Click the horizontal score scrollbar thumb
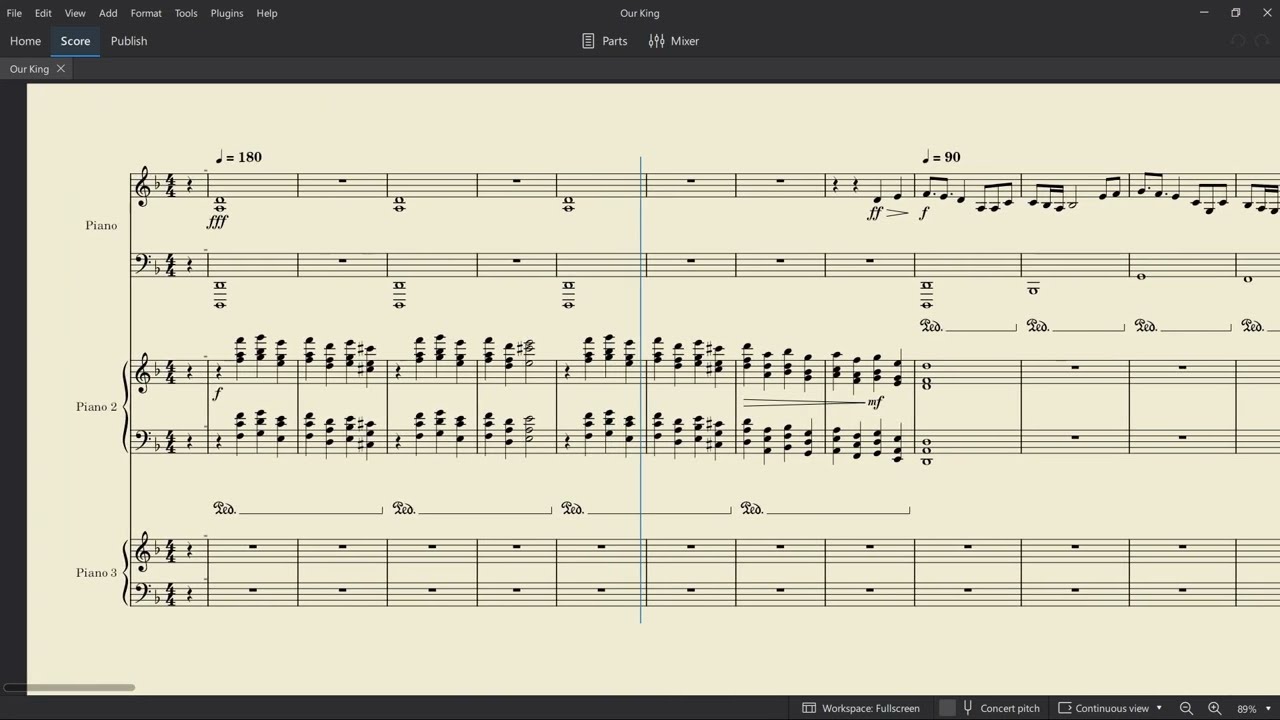Image resolution: width=1280 pixels, height=720 pixels. click(x=69, y=687)
